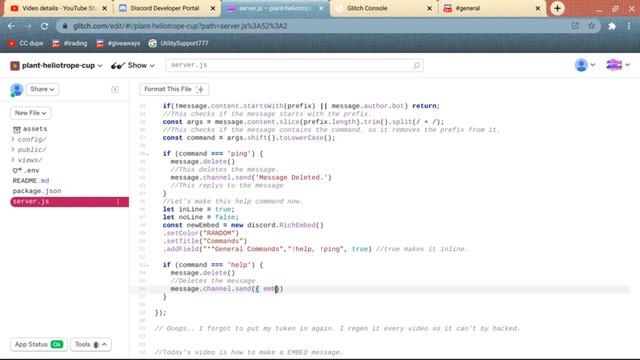Open the UtilitySupport777 bookmark
The image size is (640, 360).
pyautogui.click(x=178, y=43)
